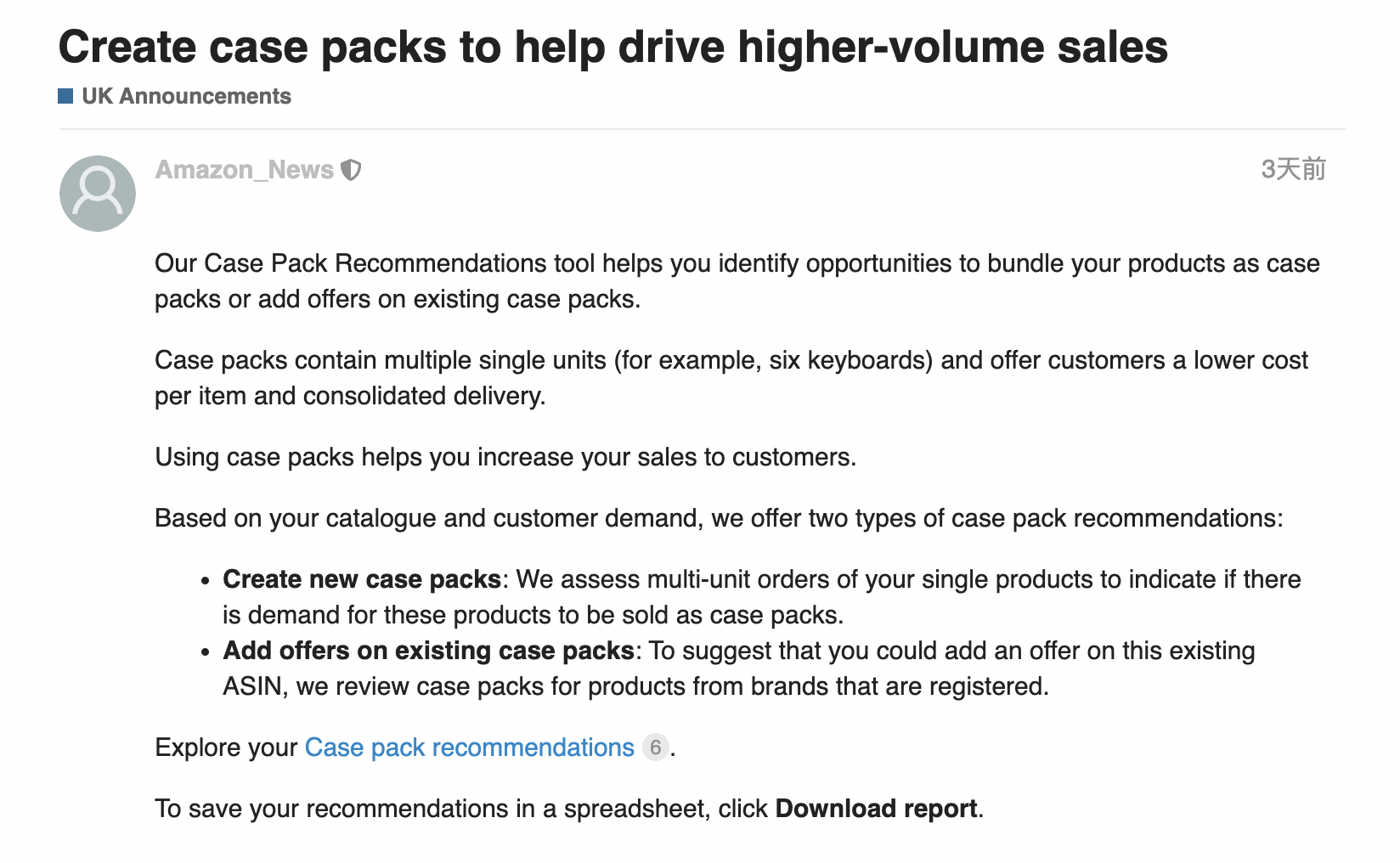1400x863 pixels.
Task: Click the 'Explore your' text before the link
Action: 226,747
